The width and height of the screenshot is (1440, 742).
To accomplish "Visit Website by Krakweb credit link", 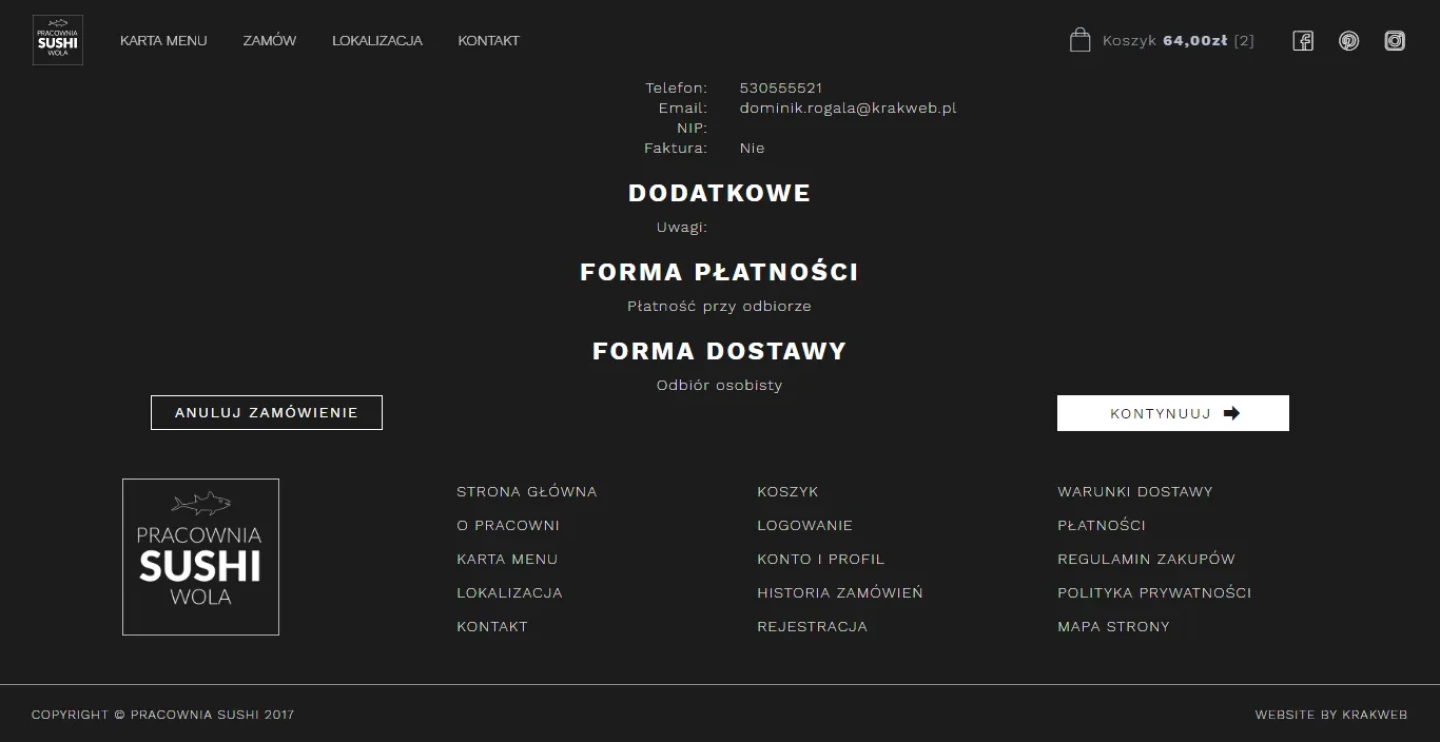I will pyautogui.click(x=1331, y=715).
